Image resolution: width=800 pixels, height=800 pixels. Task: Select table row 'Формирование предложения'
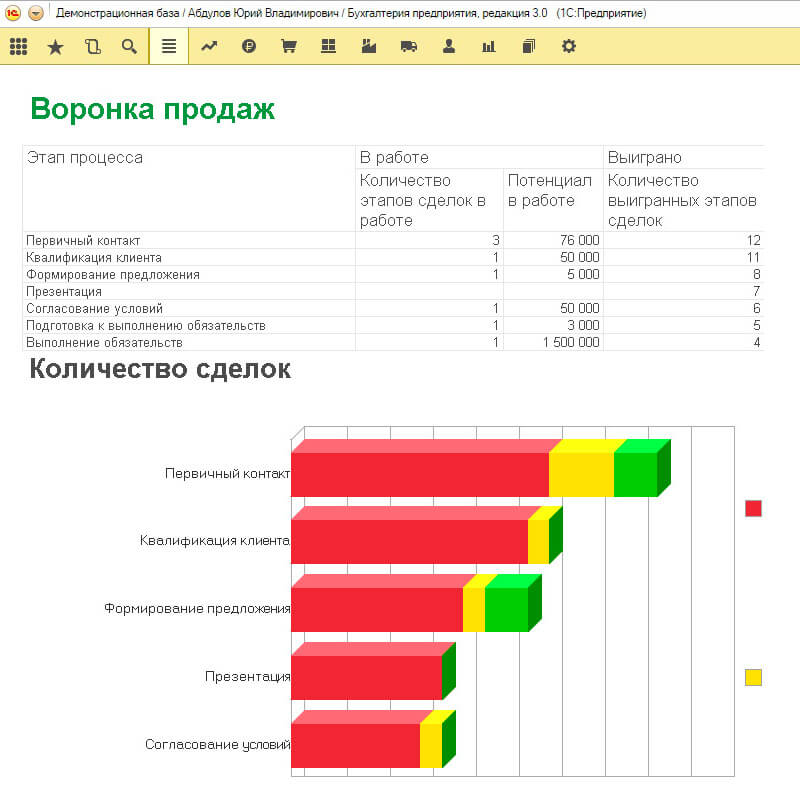point(393,274)
